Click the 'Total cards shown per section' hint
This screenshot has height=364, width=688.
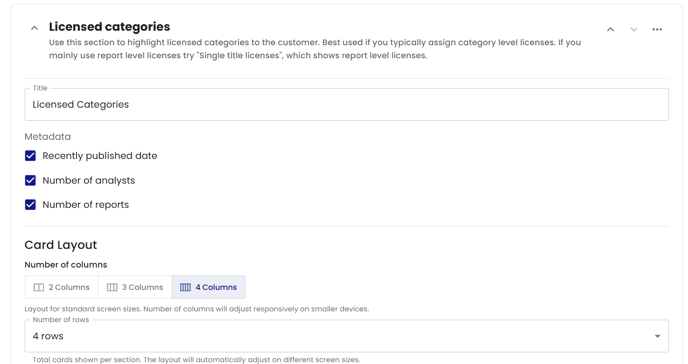[x=196, y=360]
